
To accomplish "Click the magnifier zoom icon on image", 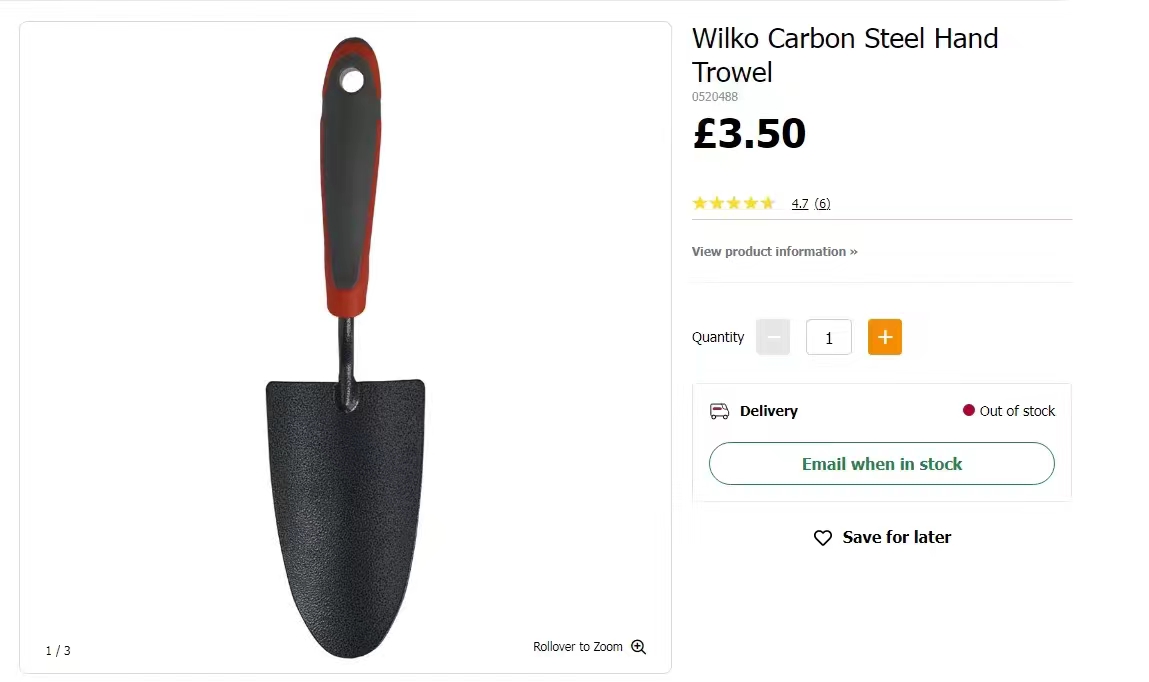I will pyautogui.click(x=639, y=647).
